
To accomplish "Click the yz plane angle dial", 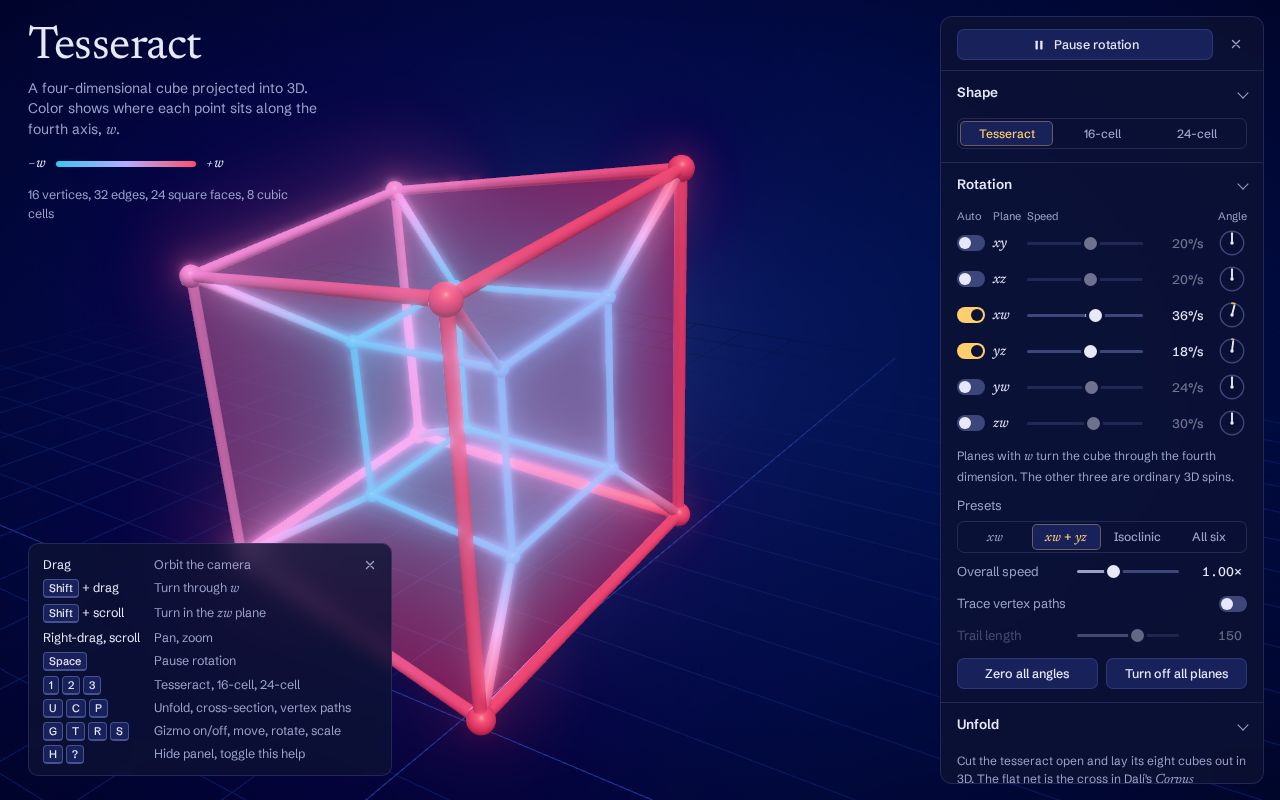I will (1232, 351).
